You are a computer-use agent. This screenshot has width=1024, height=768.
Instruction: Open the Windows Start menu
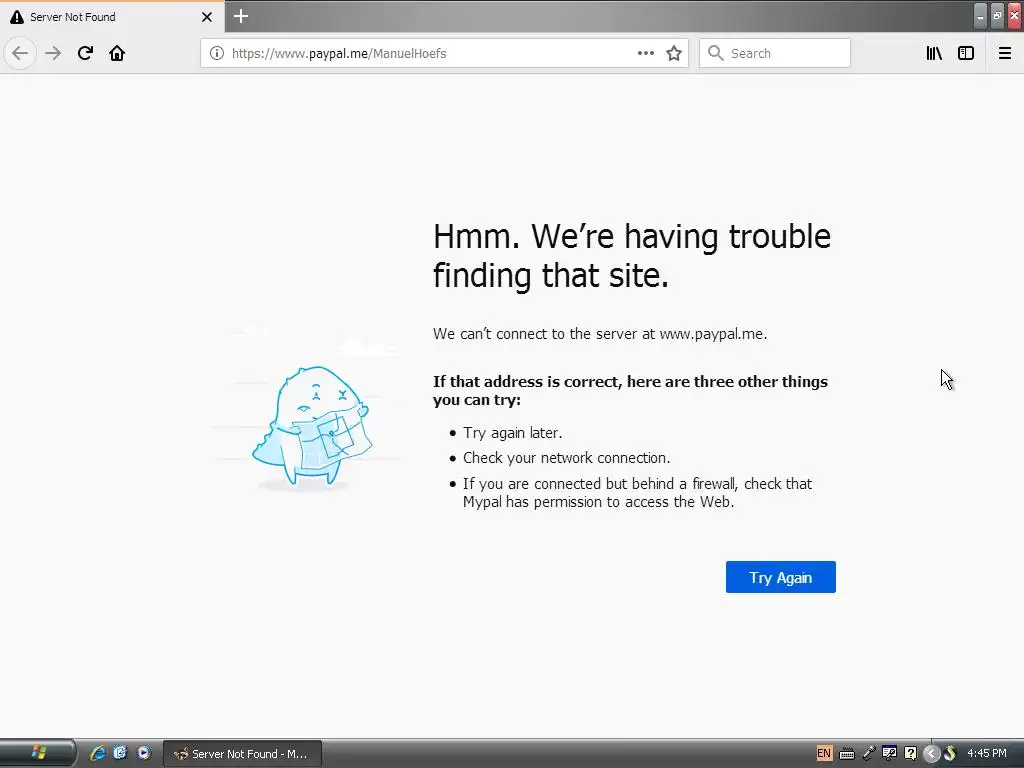pyautogui.click(x=38, y=754)
